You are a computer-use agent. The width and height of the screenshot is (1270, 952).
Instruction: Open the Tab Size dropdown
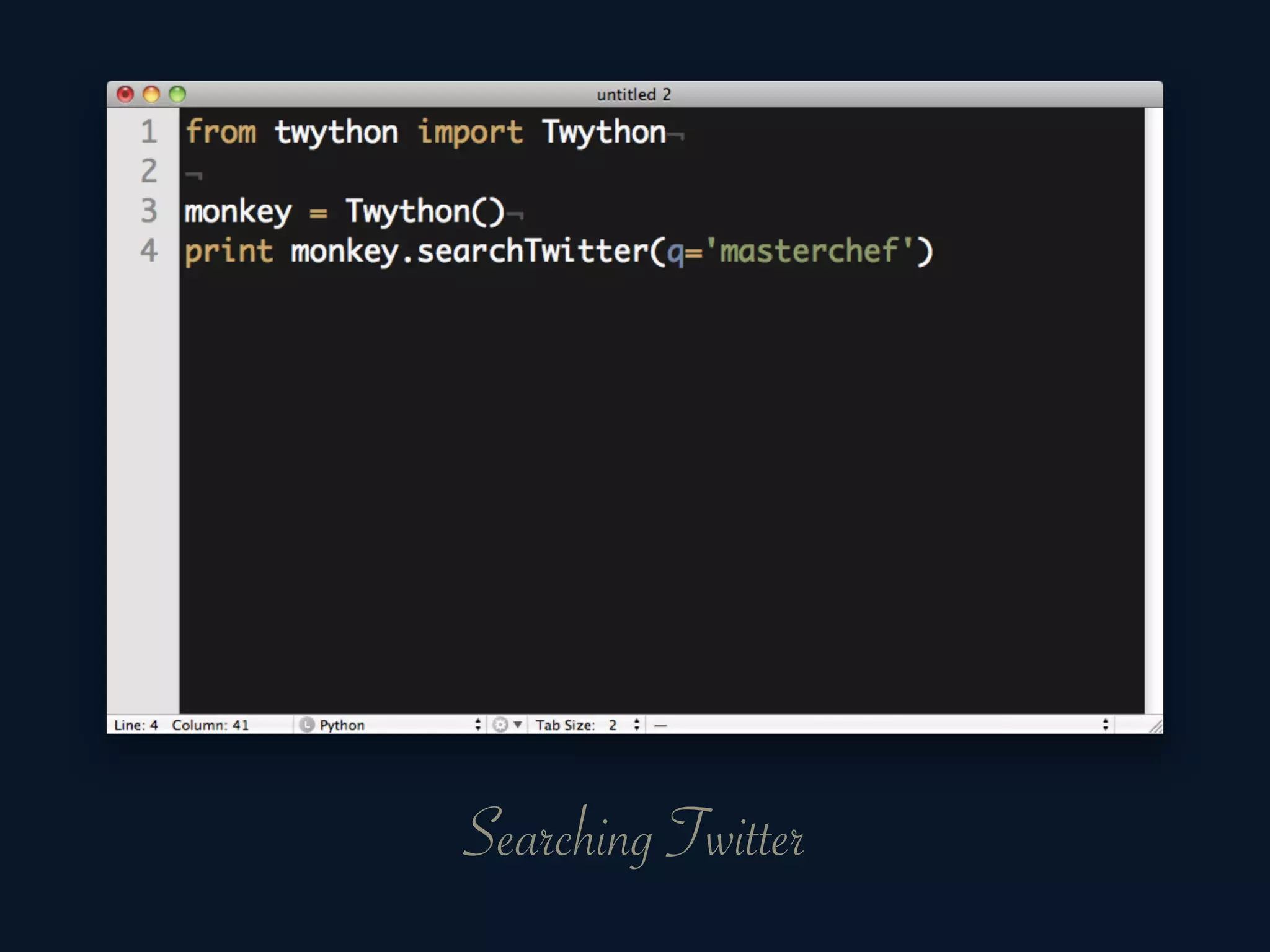[x=586, y=725]
